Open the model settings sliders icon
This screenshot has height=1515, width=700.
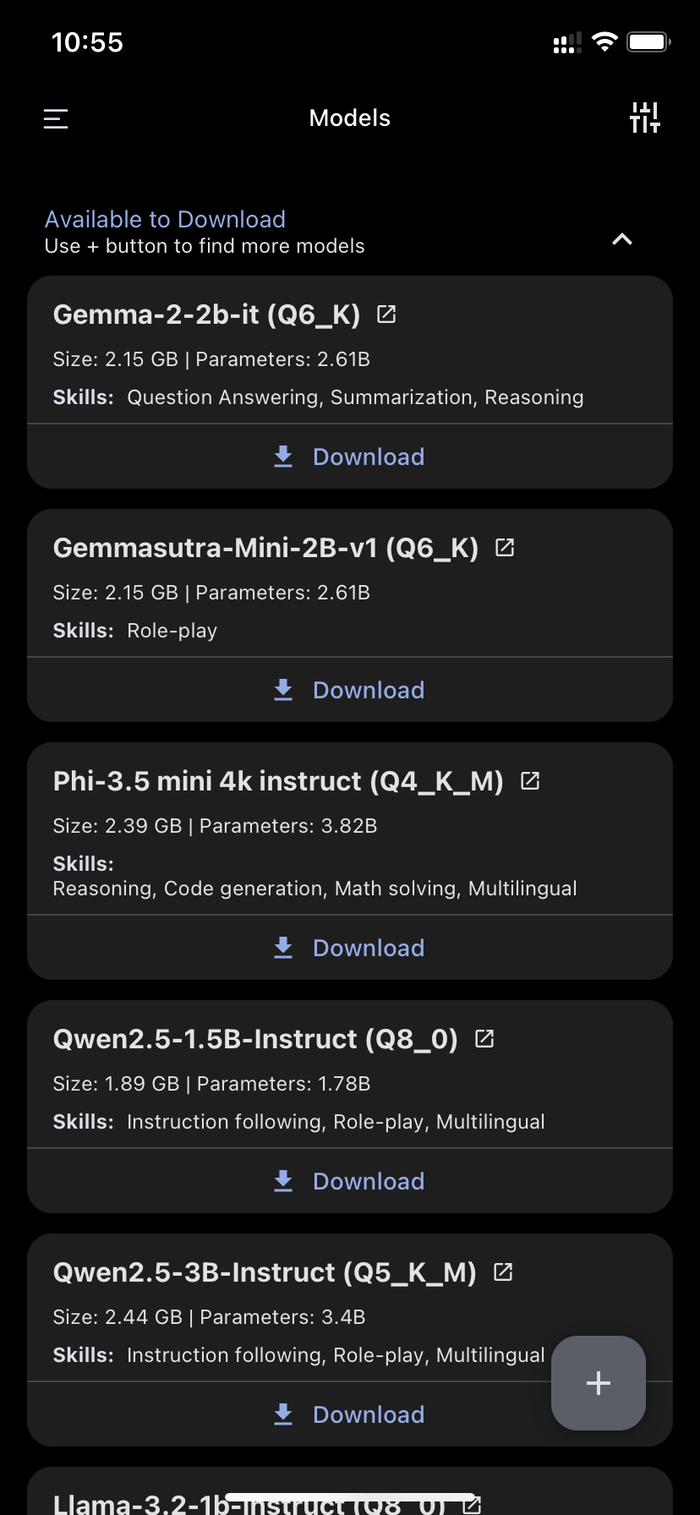pos(645,118)
